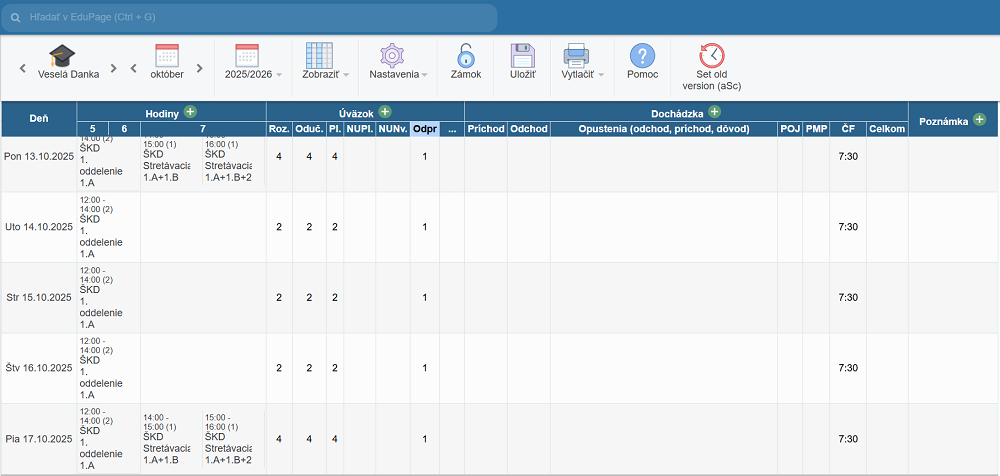Go to previous month before október
Image resolution: width=1000 pixels, height=476 pixels.
[133, 68]
